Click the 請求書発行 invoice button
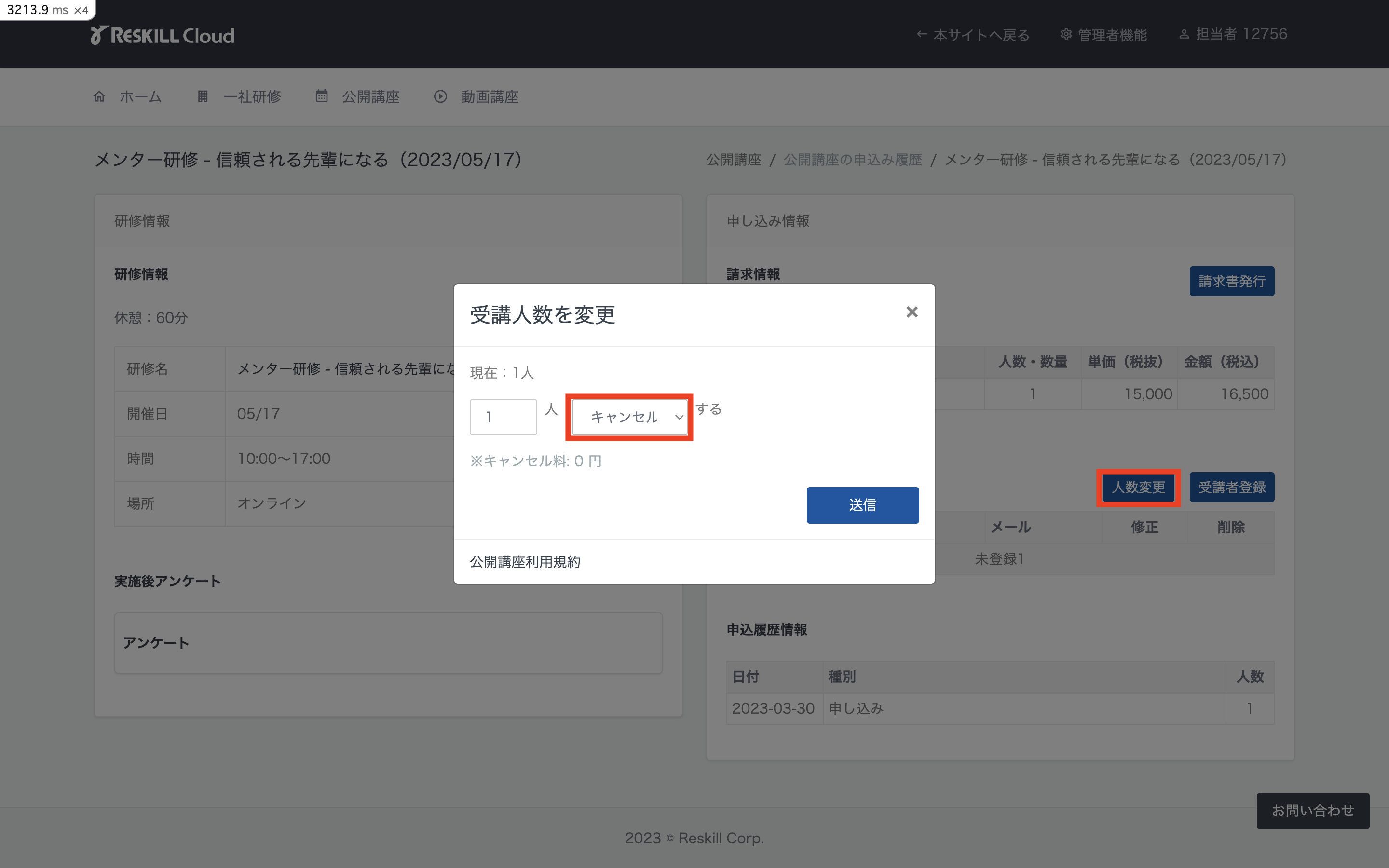The image size is (1389, 868). click(1232, 281)
